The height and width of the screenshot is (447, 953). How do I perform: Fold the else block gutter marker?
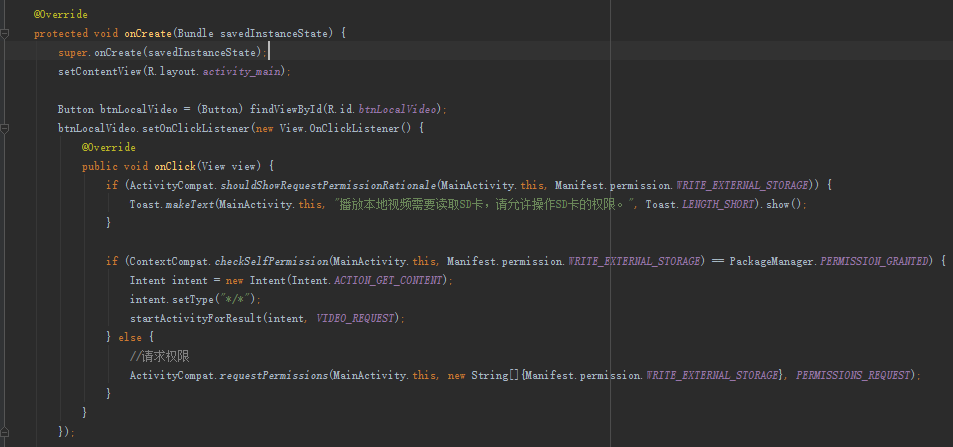pyautogui.click(x=7, y=337)
